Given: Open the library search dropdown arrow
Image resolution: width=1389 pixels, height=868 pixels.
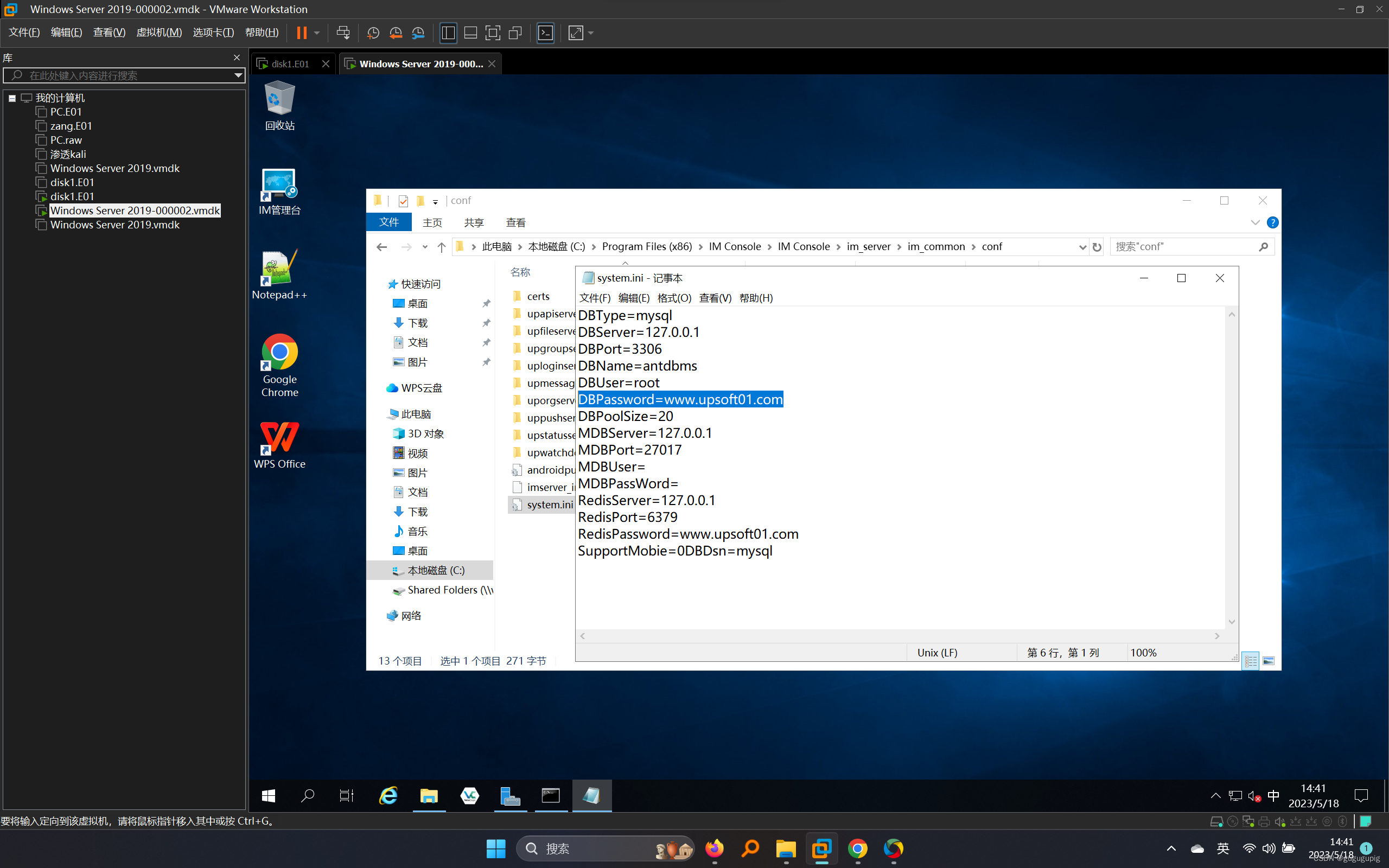Looking at the screenshot, I should point(238,75).
